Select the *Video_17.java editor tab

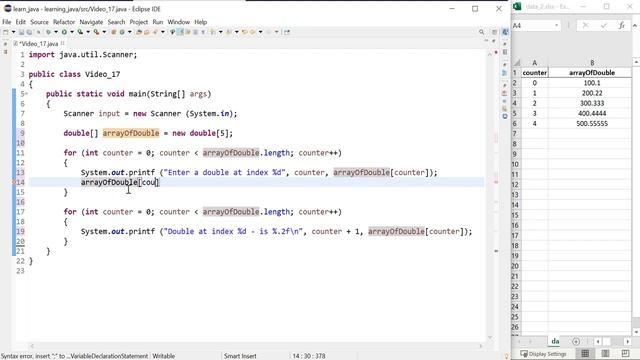click(x=38, y=43)
